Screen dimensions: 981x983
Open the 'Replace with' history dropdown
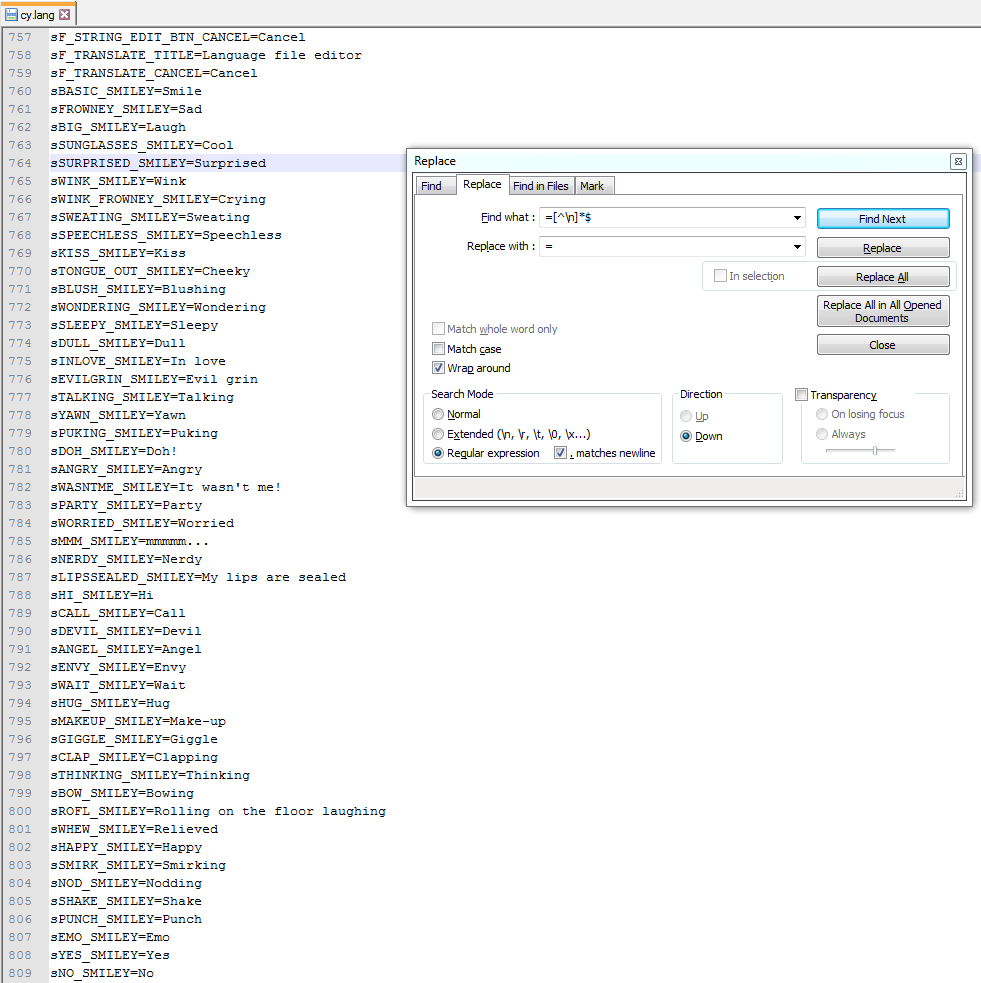(797, 247)
